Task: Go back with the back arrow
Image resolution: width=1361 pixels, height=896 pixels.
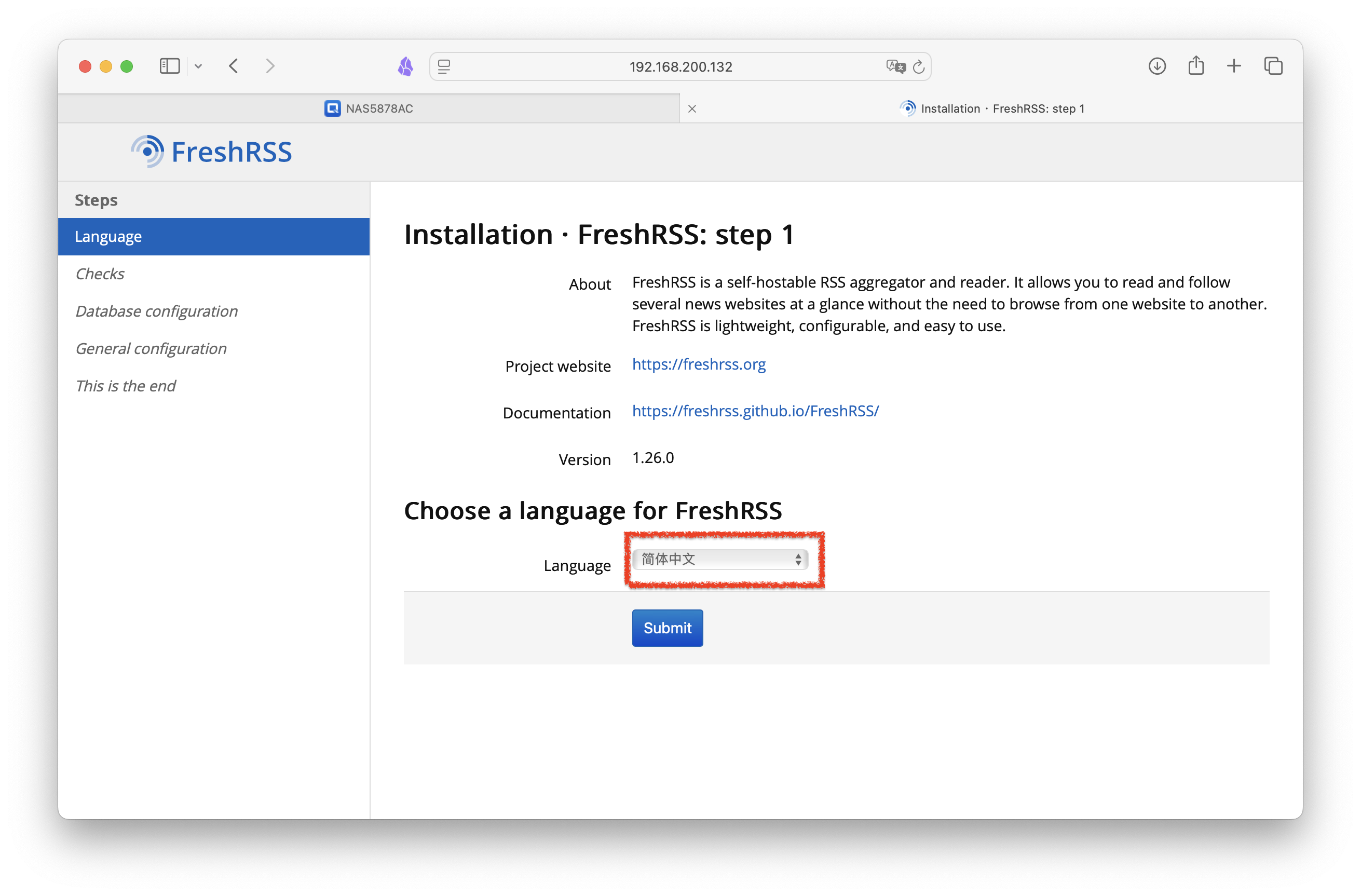Action: point(233,66)
